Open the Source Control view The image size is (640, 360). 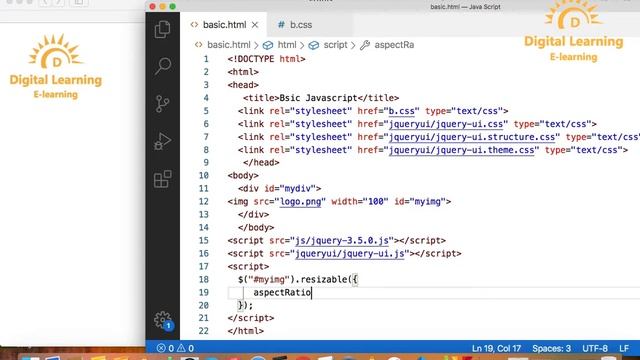coord(162,104)
